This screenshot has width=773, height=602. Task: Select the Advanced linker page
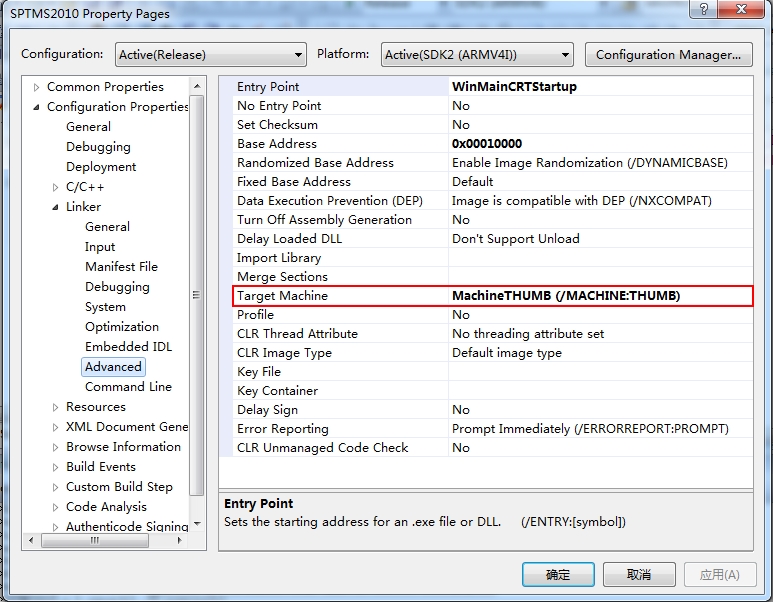coord(113,367)
